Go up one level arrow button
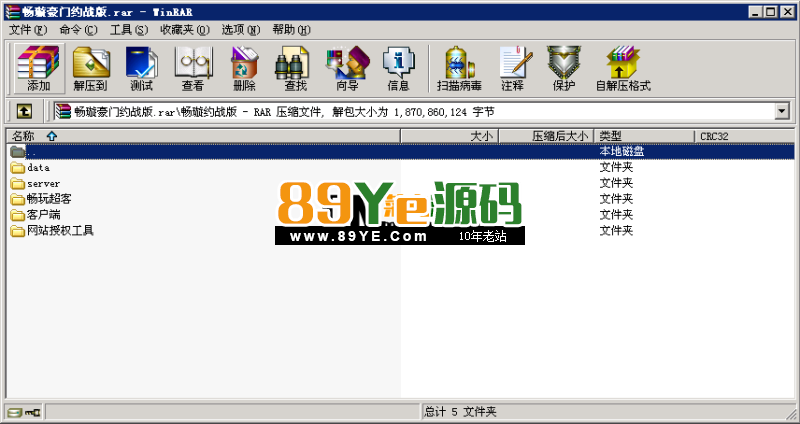This screenshot has width=800, height=424. click(x=24, y=111)
